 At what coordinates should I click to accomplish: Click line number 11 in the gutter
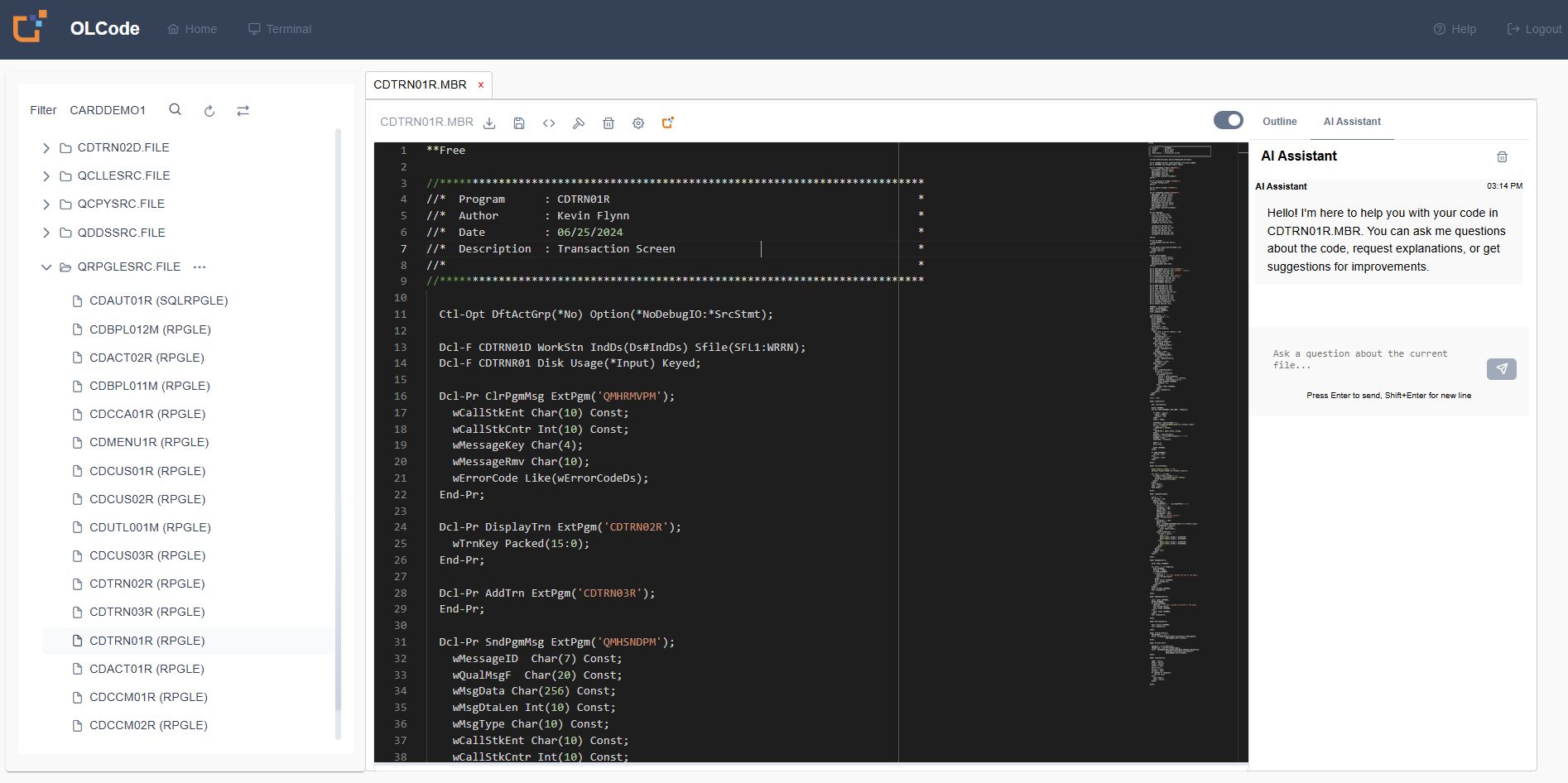401,315
